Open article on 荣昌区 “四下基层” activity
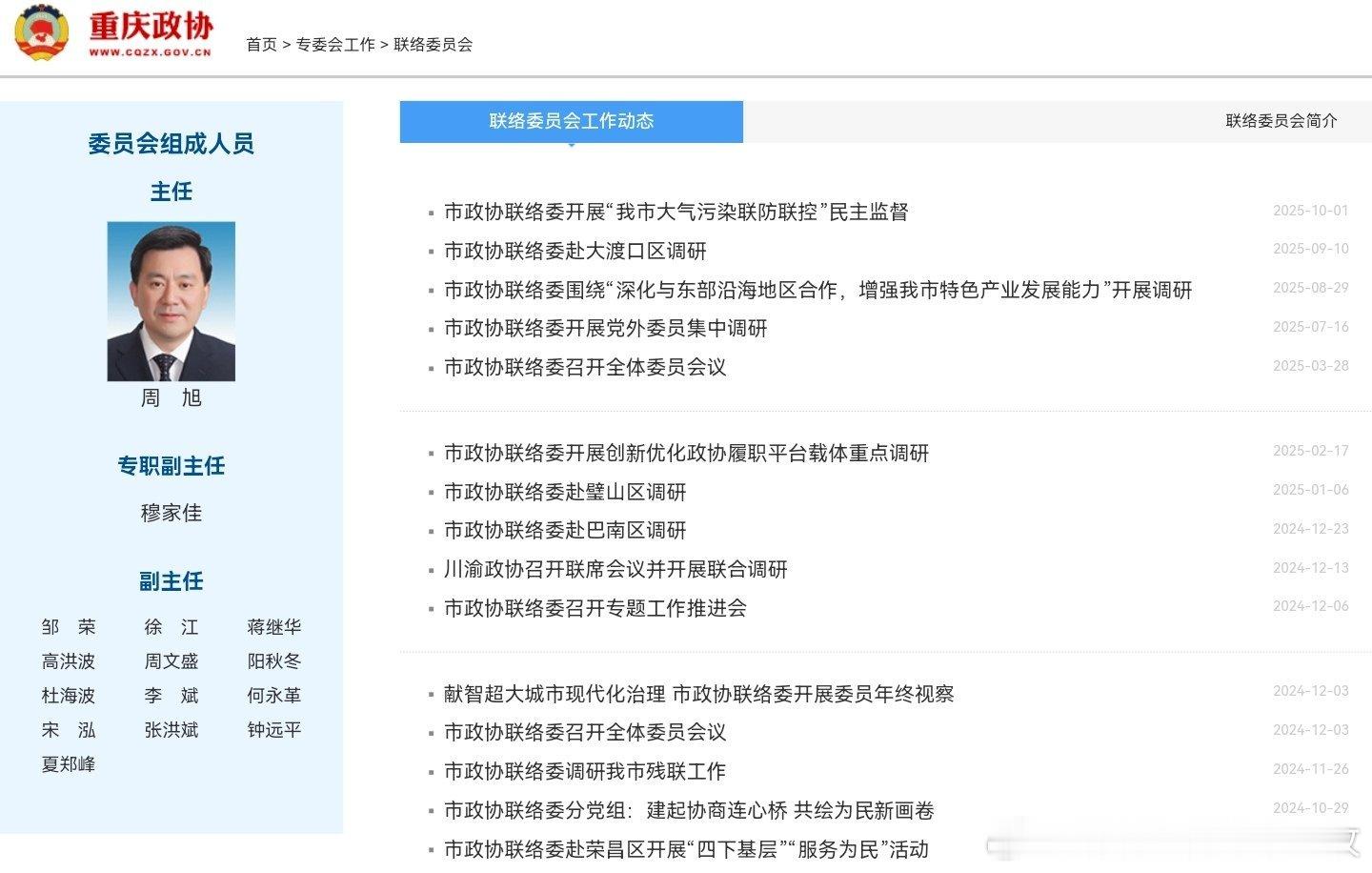The height and width of the screenshot is (873, 1372). (x=686, y=849)
